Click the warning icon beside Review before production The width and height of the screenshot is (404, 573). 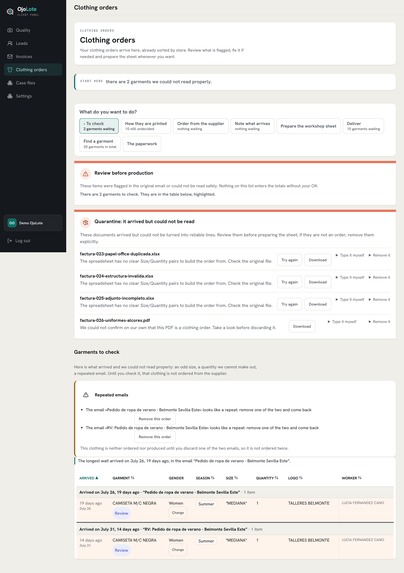tap(85, 174)
